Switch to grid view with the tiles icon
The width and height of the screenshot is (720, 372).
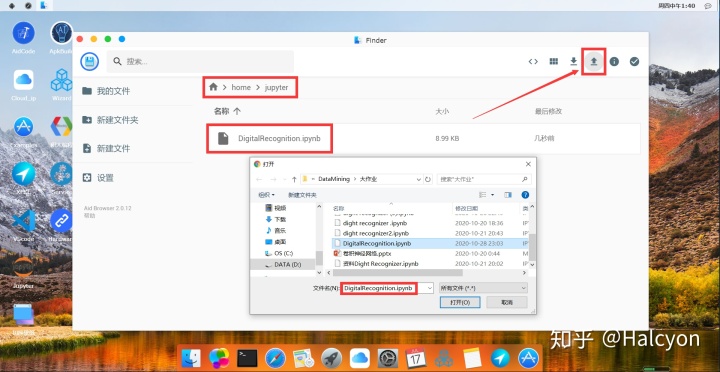click(554, 62)
